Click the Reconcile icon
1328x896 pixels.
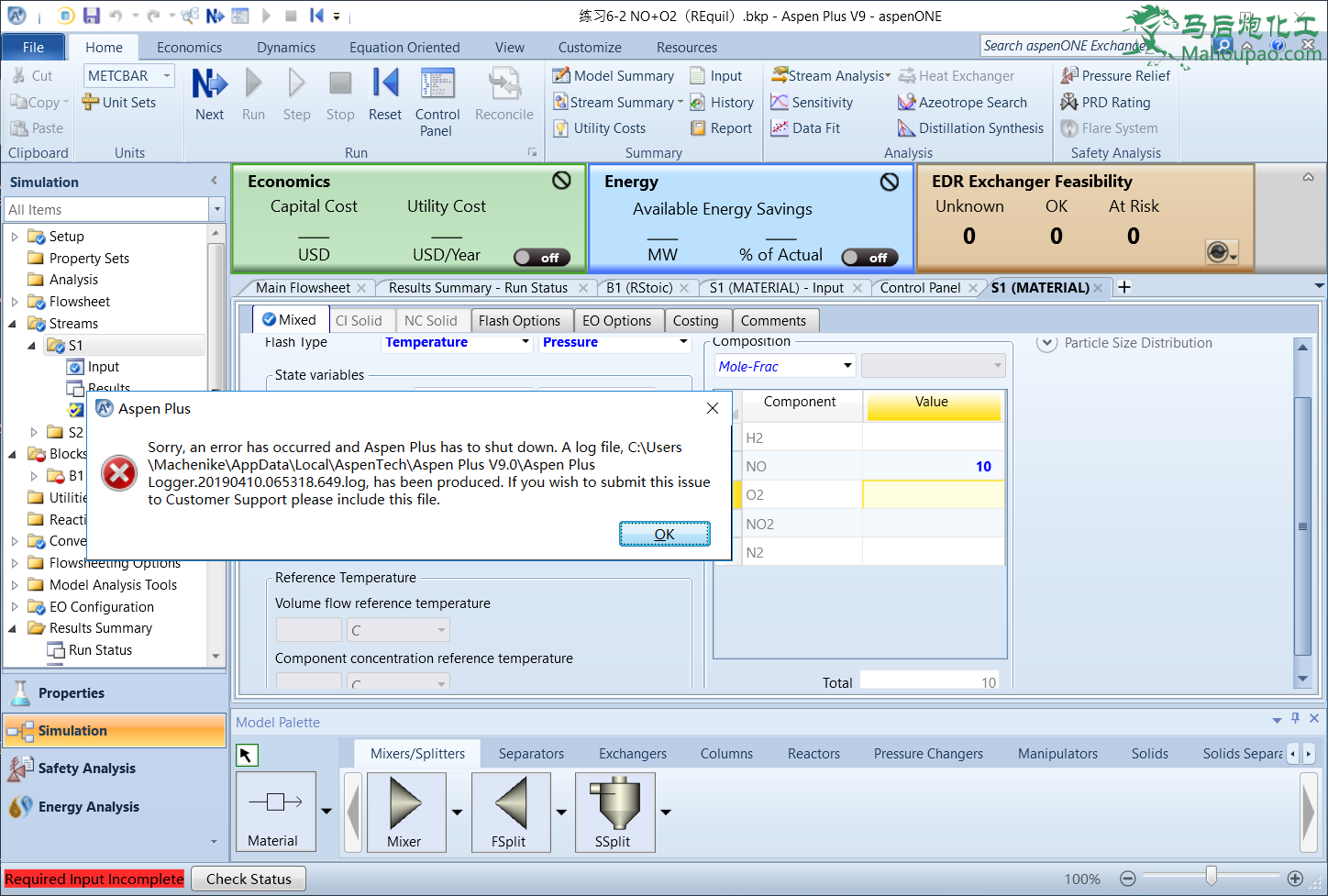(x=504, y=94)
